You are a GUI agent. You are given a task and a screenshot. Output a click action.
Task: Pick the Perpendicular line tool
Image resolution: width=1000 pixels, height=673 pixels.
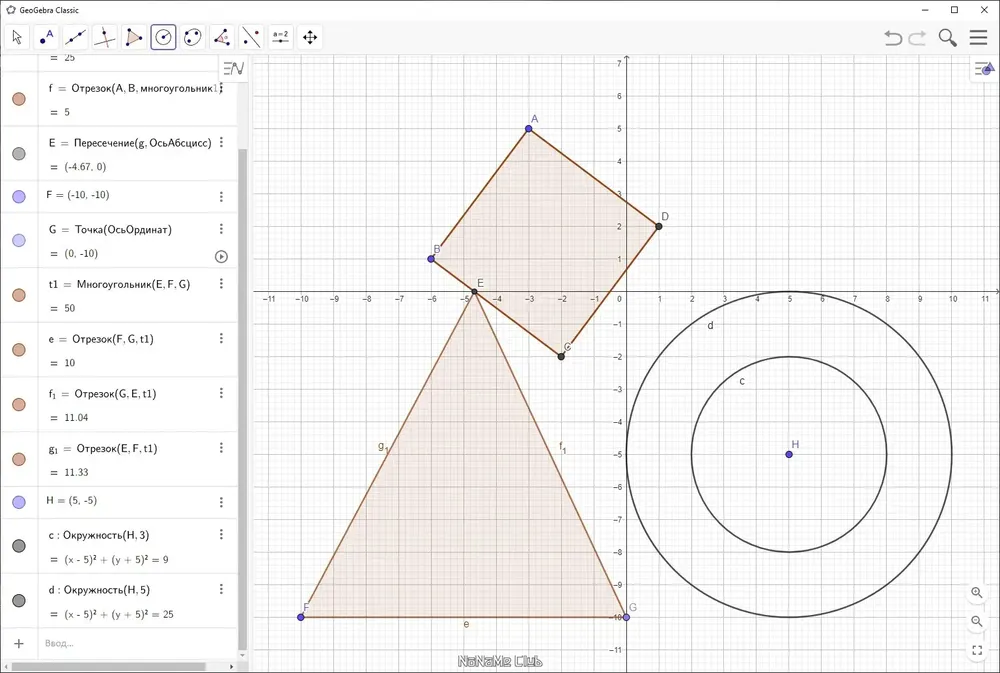pos(105,37)
